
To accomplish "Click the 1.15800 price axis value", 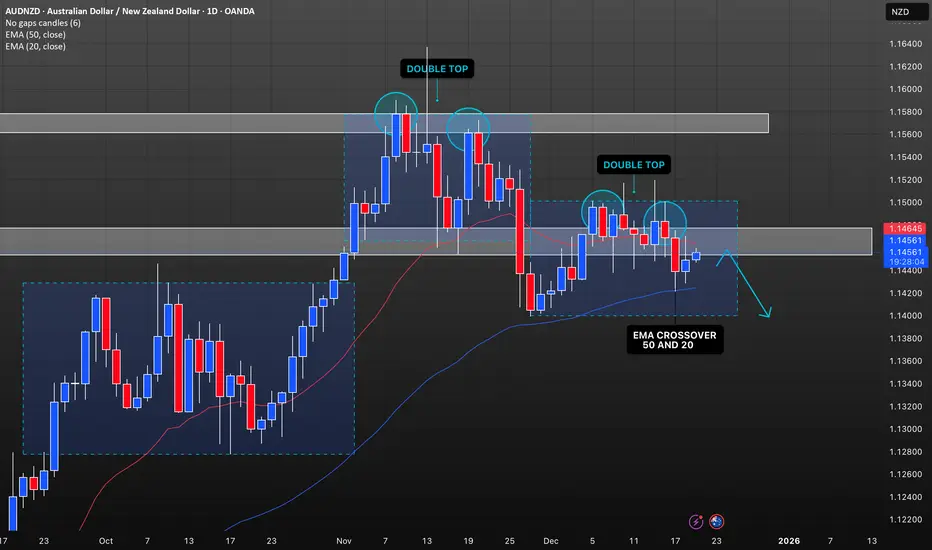I will [x=905, y=112].
